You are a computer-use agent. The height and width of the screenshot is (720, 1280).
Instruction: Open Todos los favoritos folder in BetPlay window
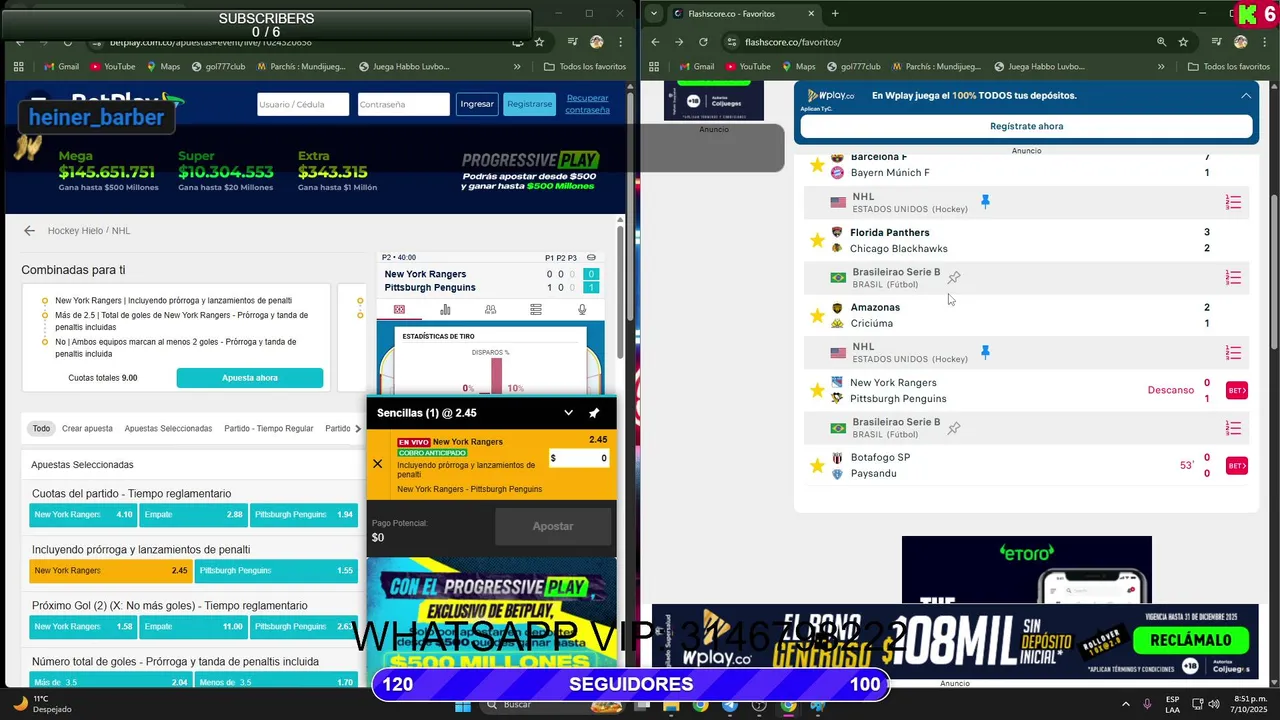point(585,67)
